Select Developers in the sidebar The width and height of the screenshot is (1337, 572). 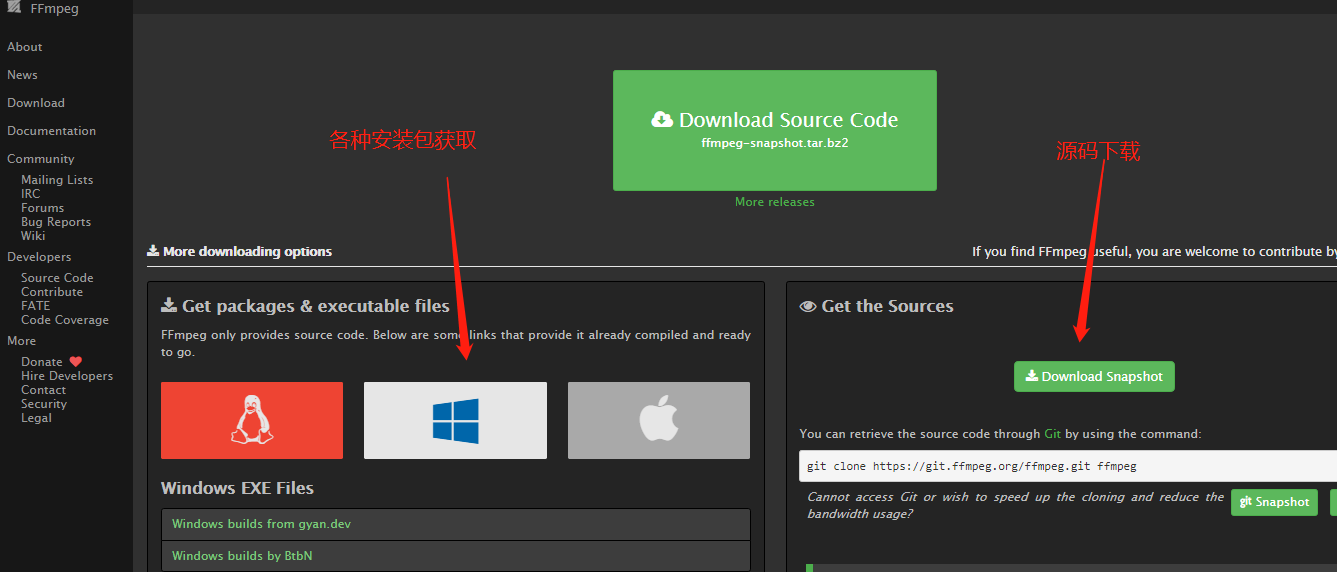tap(39, 257)
